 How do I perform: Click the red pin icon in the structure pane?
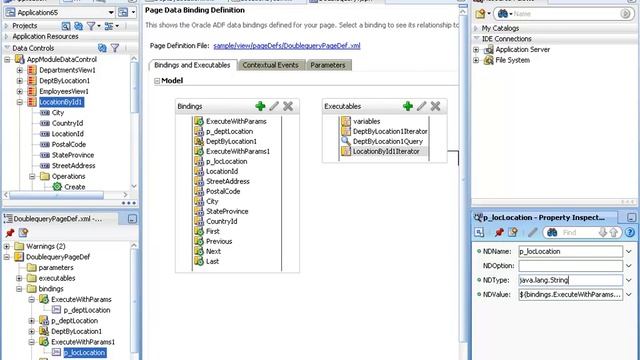(10, 233)
